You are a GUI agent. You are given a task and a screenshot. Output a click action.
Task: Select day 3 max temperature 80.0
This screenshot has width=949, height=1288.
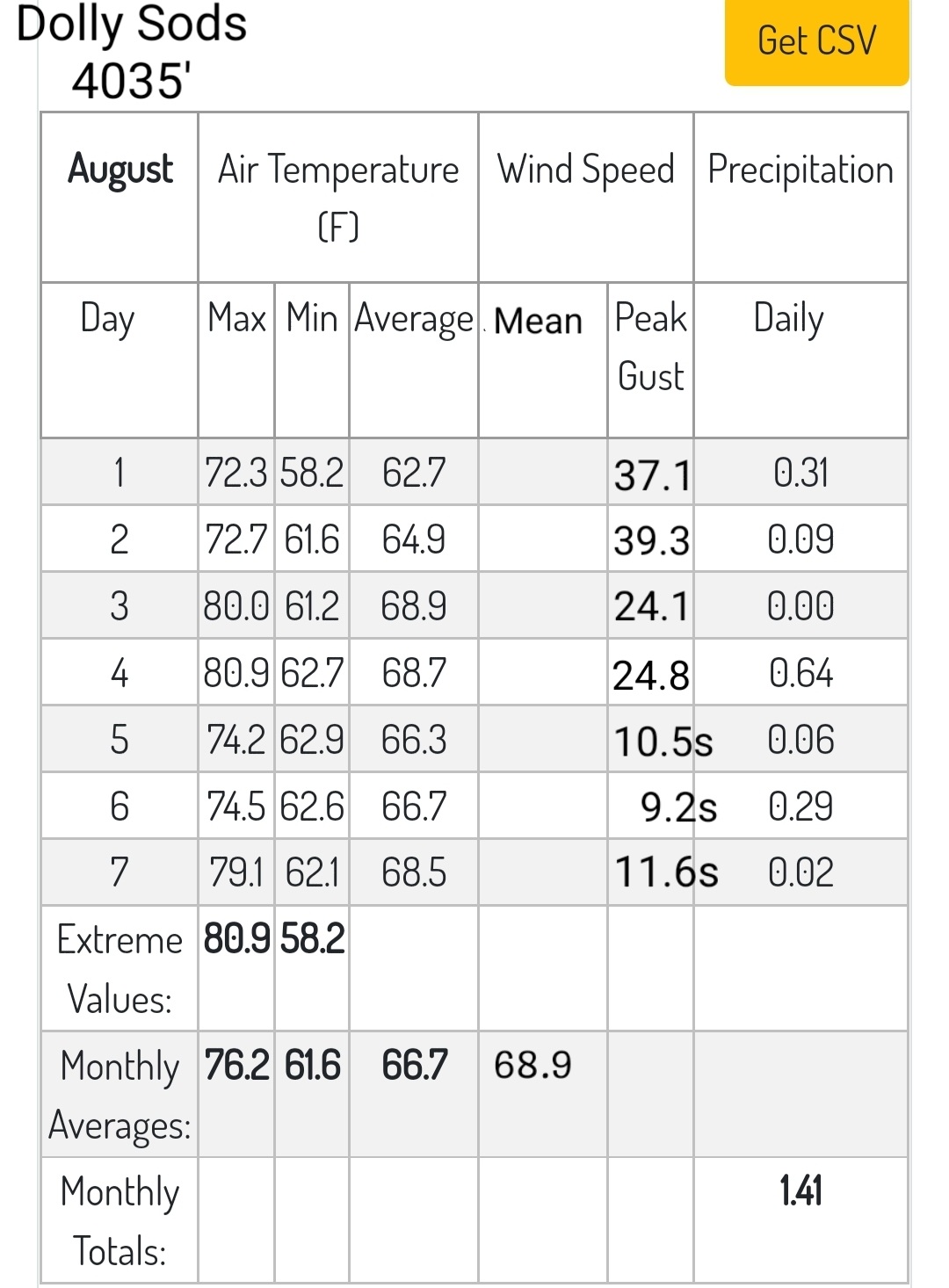236,606
